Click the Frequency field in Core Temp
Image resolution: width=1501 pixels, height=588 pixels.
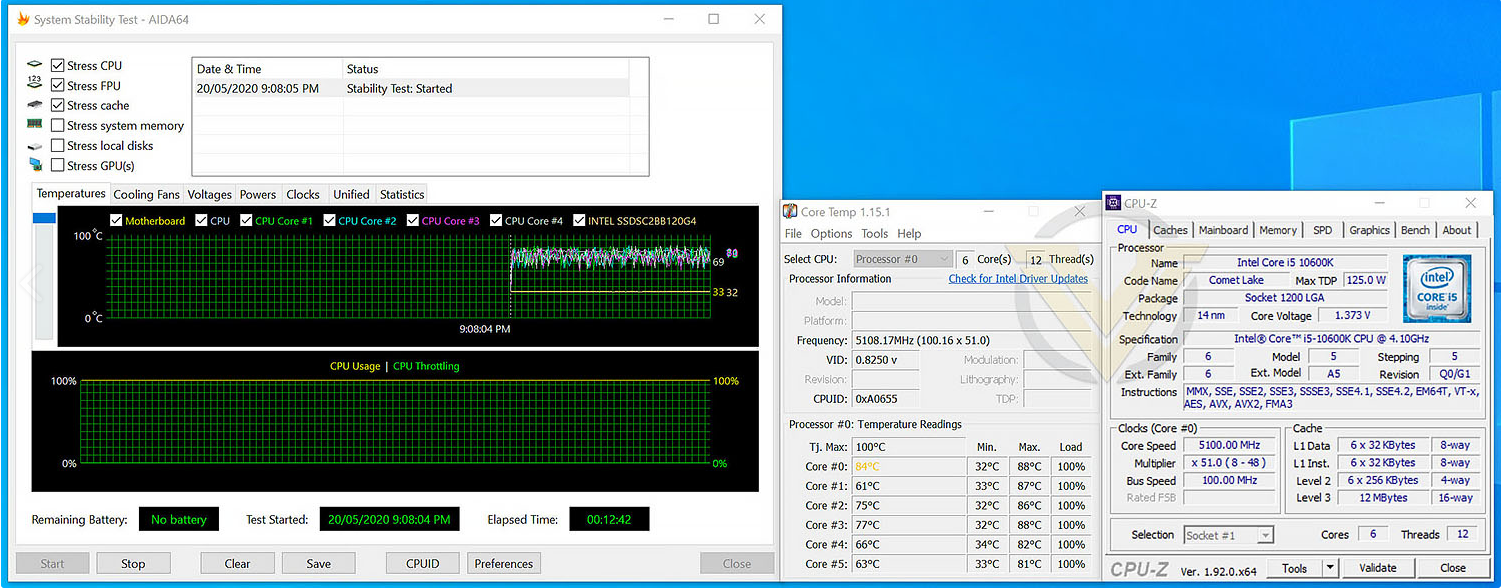[x=971, y=340]
